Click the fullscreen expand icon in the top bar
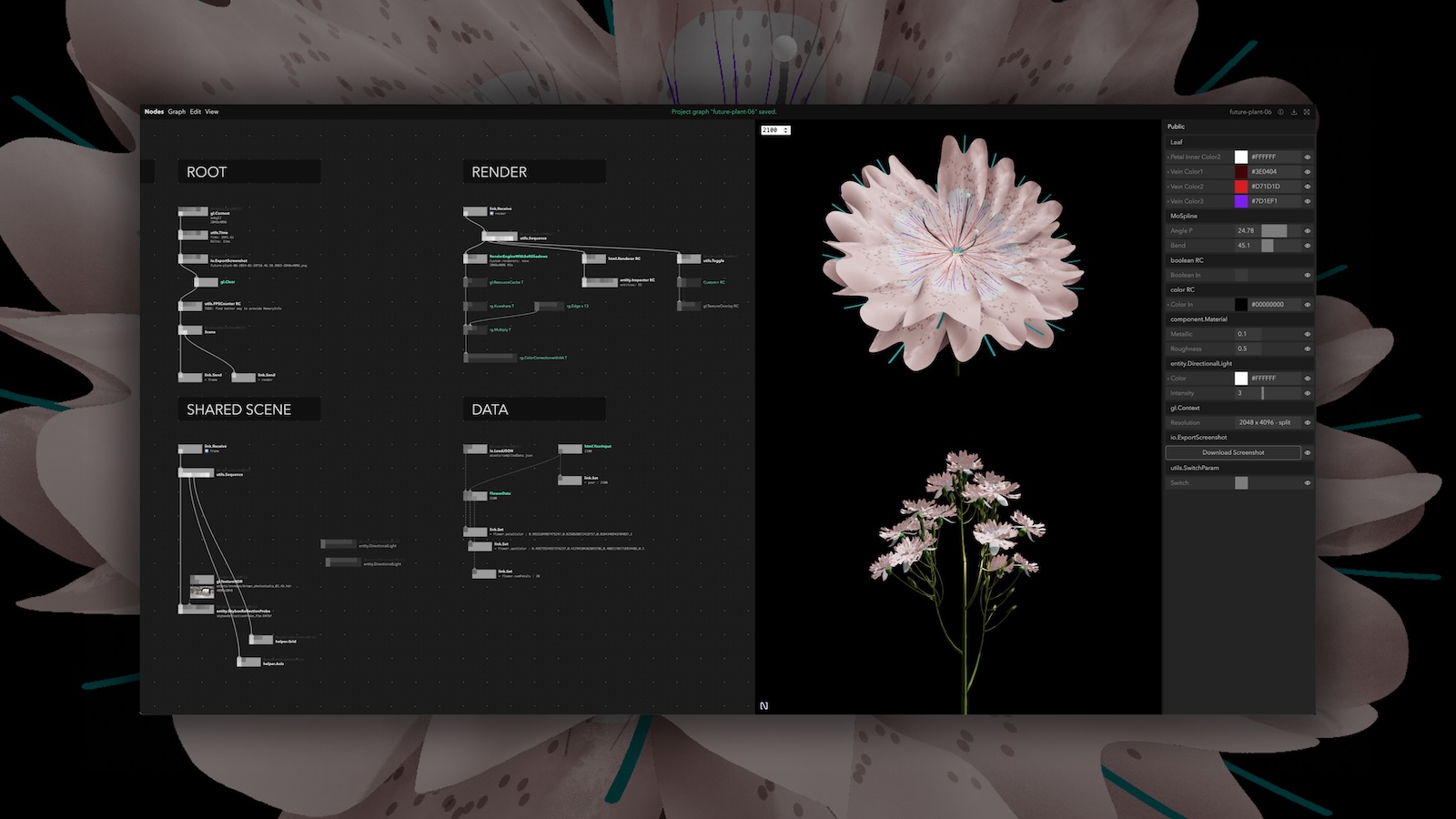 (x=1307, y=112)
